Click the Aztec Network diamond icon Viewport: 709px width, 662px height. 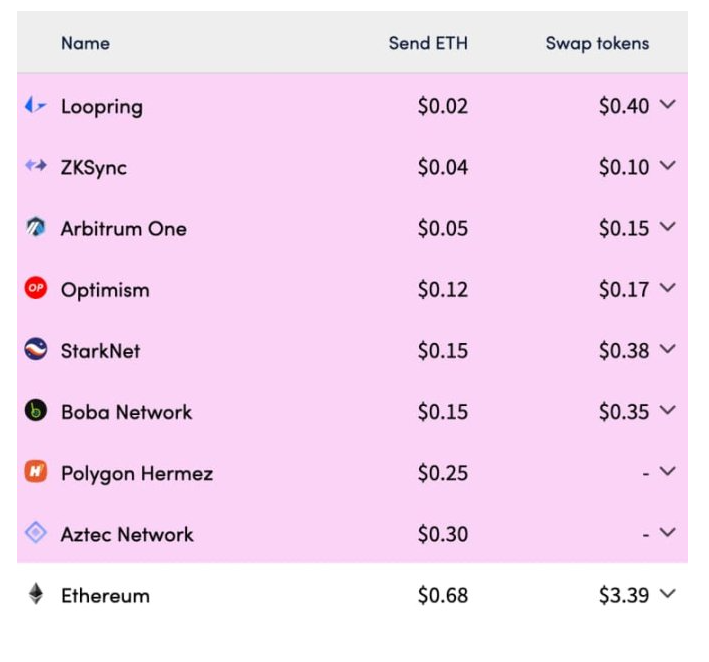coord(36,533)
